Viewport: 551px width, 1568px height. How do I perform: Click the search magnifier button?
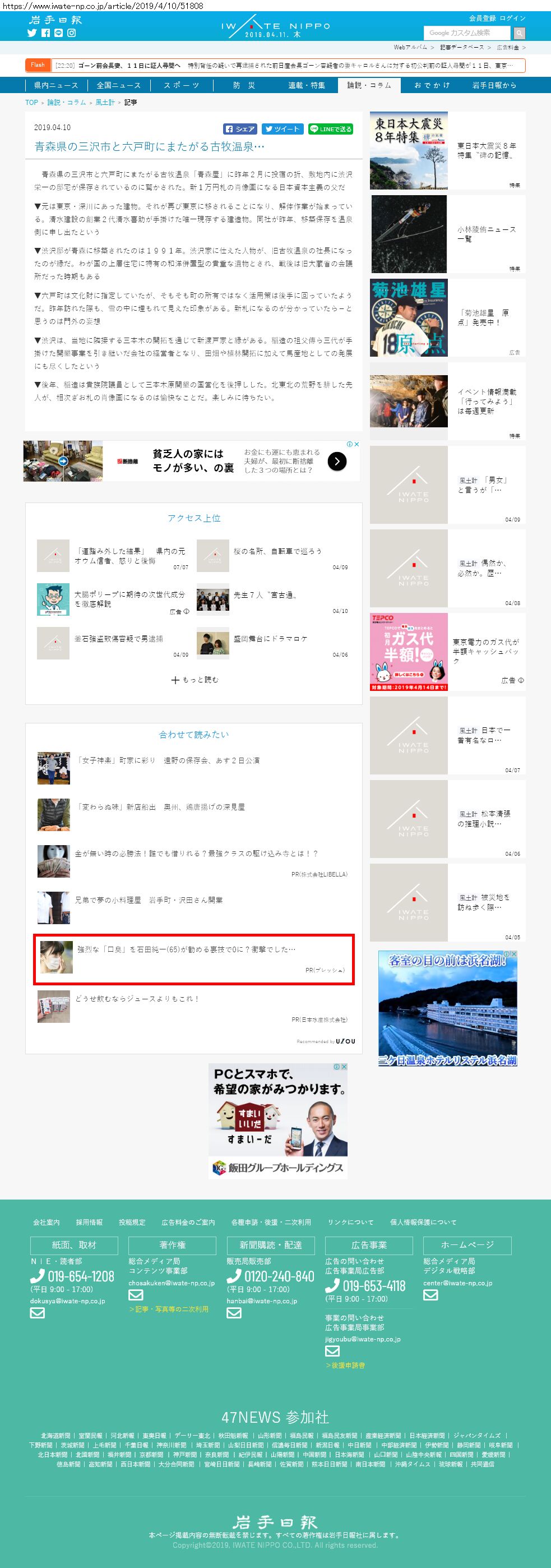click(518, 33)
